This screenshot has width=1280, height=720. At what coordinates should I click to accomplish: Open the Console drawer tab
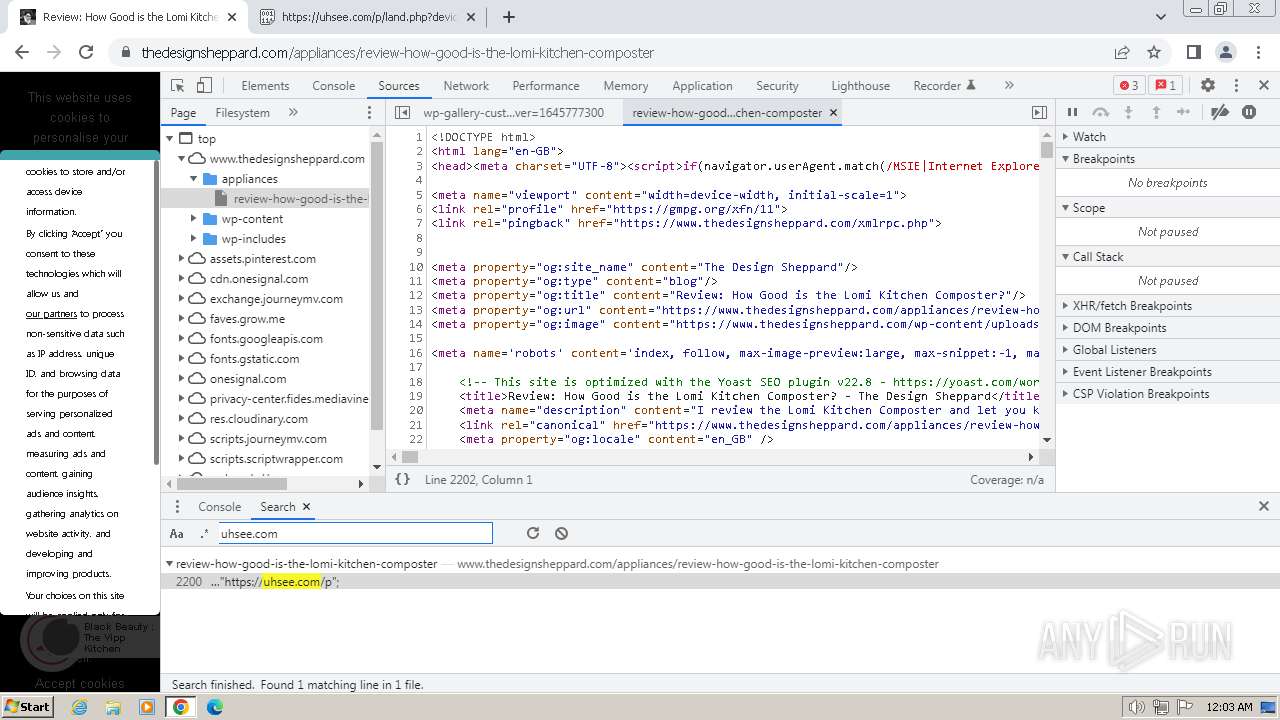point(220,507)
